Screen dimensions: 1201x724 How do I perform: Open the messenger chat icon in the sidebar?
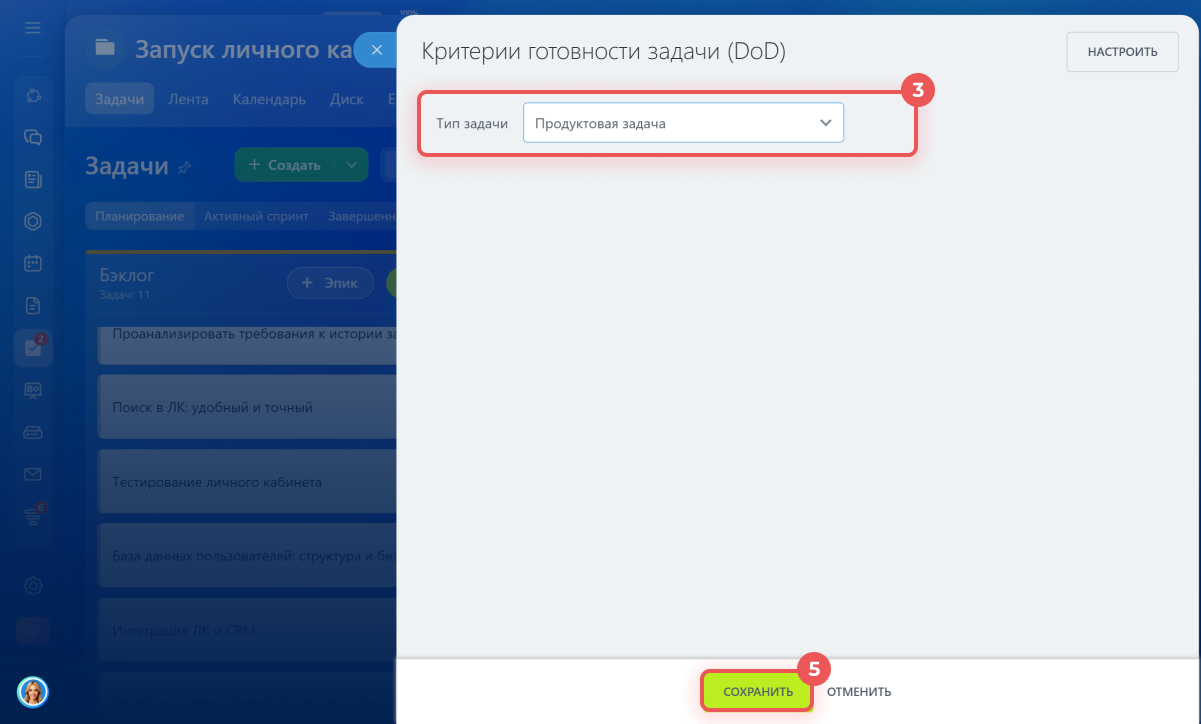(x=33, y=138)
